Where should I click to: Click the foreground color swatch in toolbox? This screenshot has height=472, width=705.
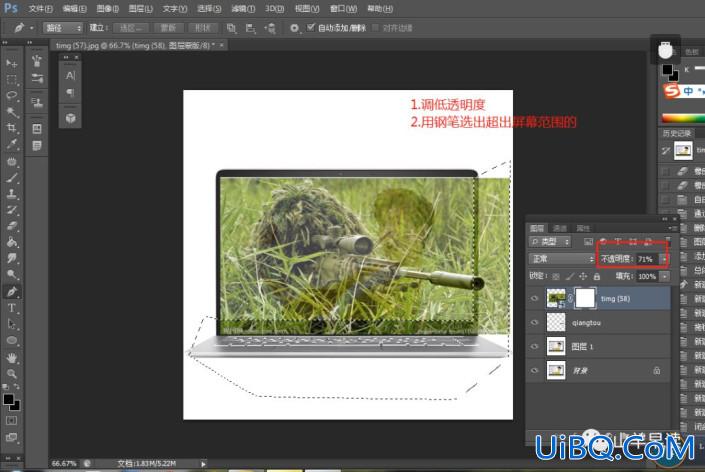pyautogui.click(x=8, y=399)
